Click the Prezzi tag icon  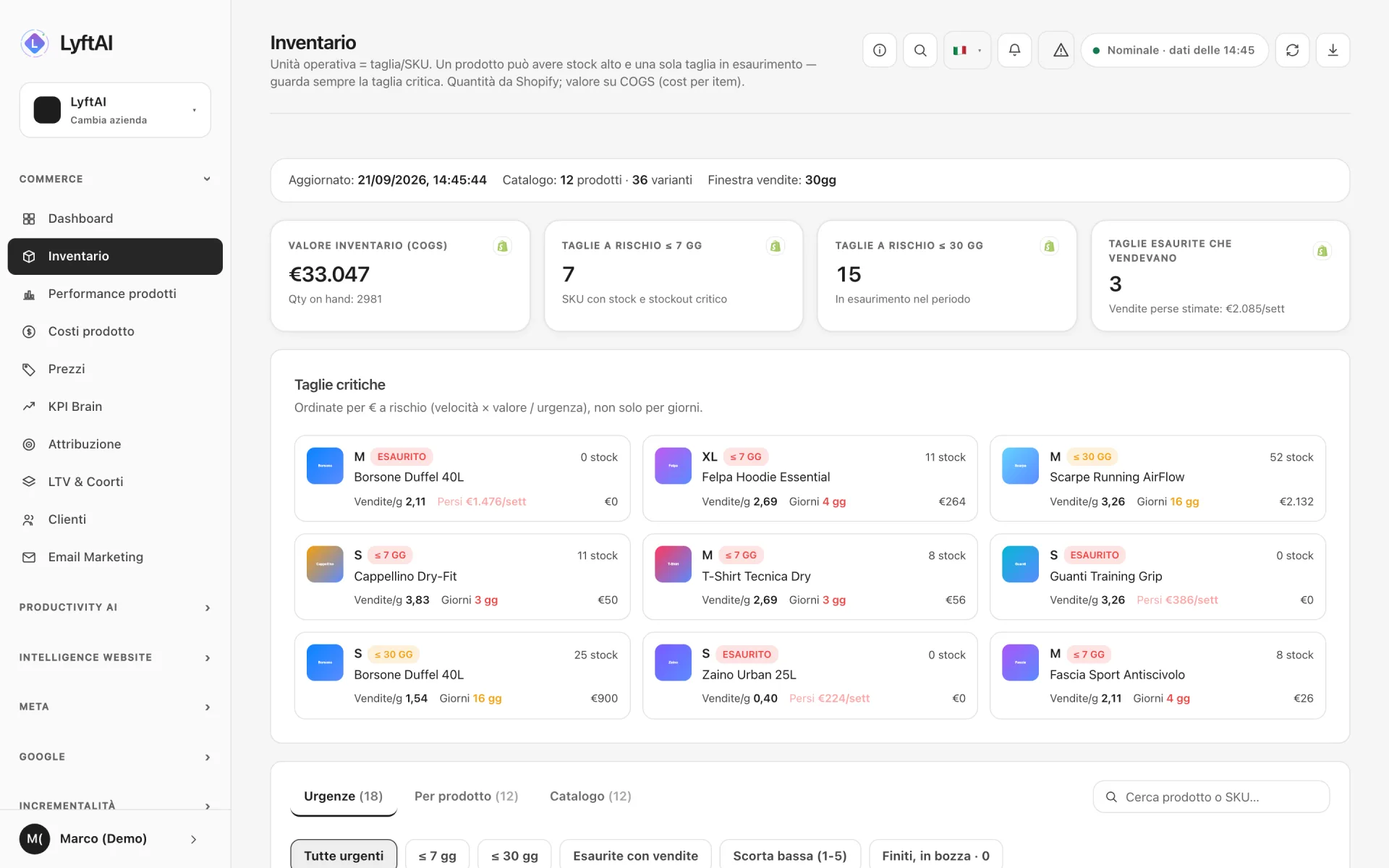pyautogui.click(x=29, y=369)
